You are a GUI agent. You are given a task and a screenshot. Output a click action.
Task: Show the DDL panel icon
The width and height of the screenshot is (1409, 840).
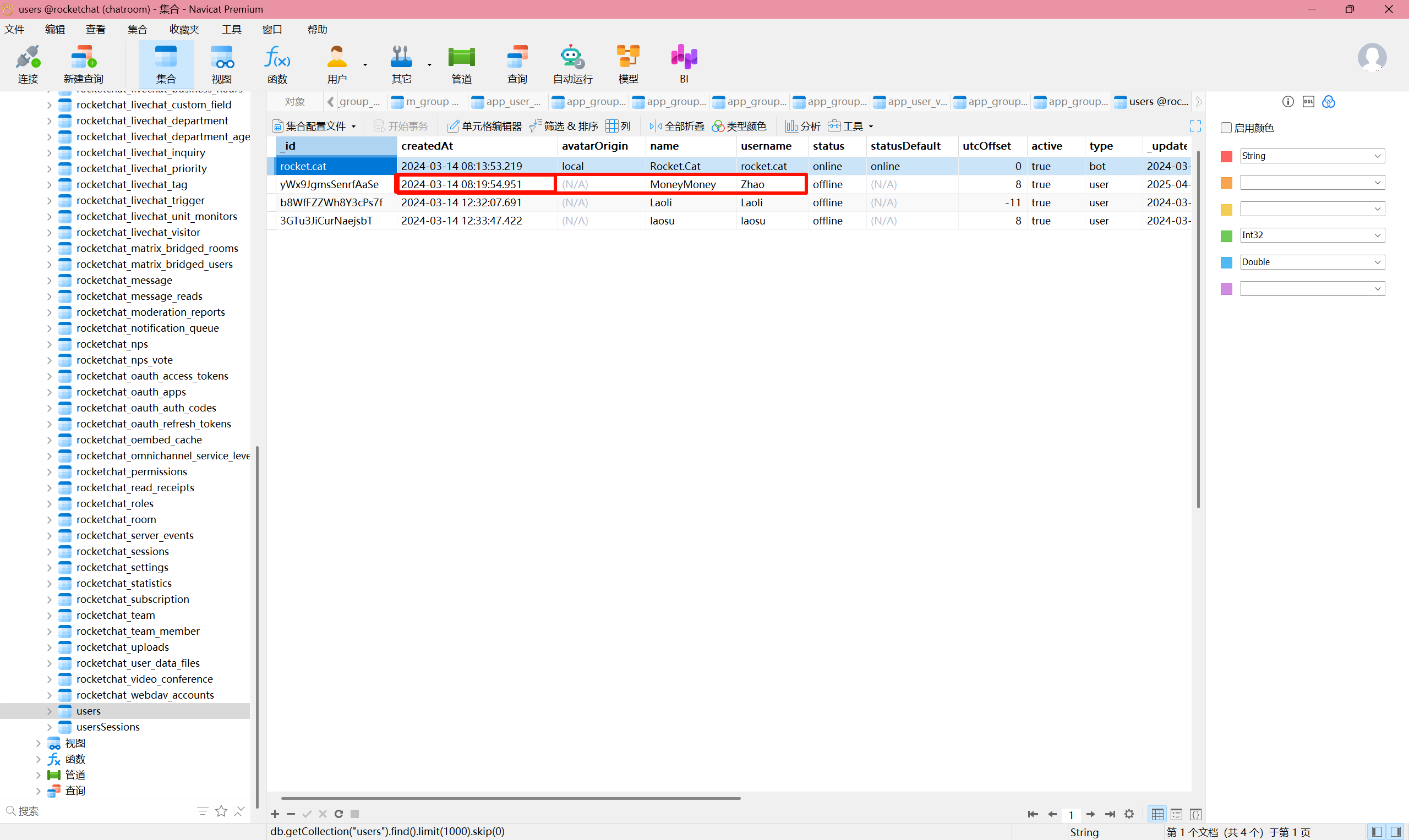1308,101
